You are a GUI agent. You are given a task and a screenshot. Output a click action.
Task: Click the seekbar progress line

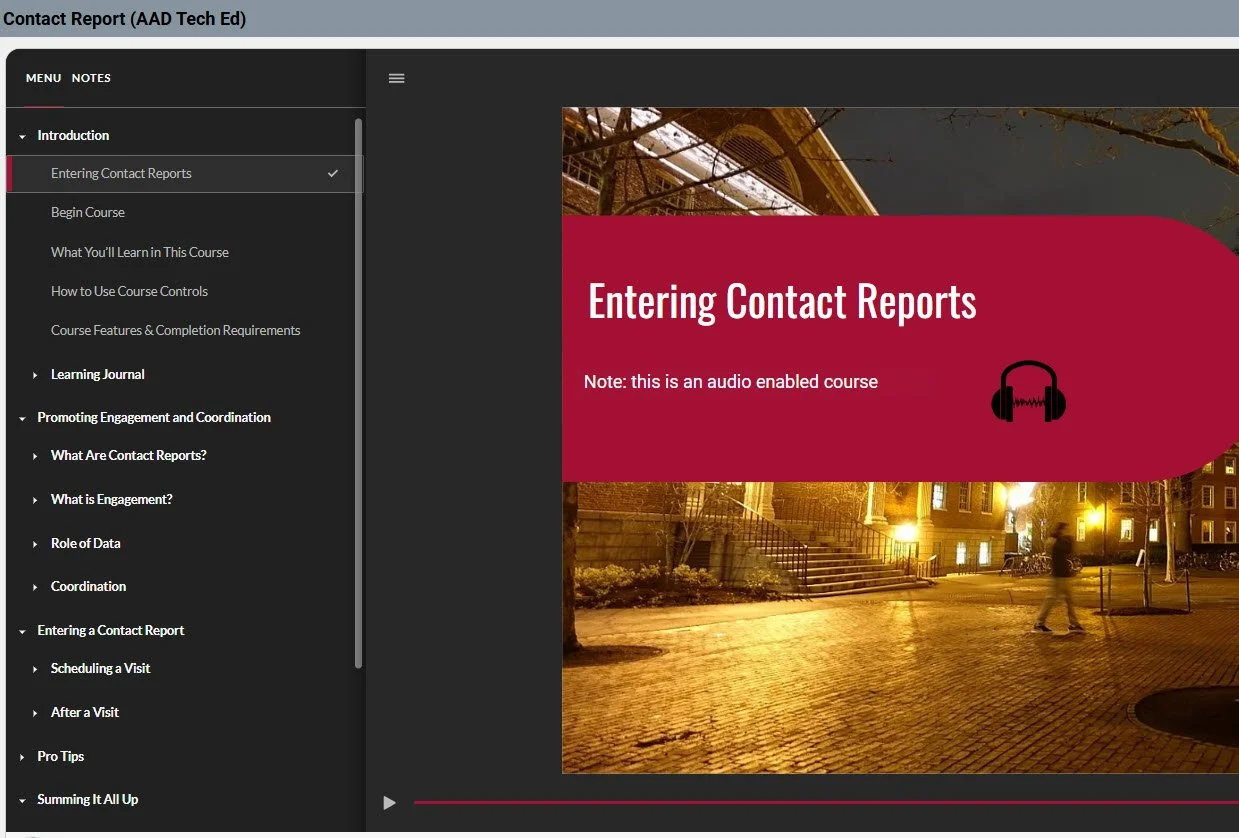click(826, 802)
